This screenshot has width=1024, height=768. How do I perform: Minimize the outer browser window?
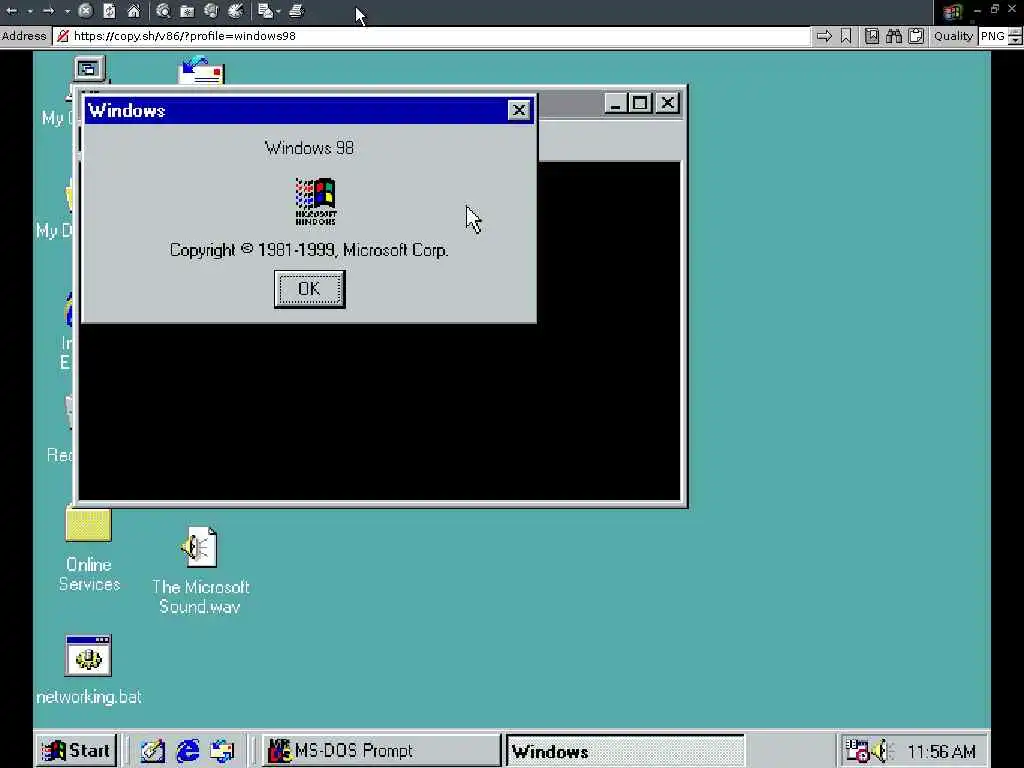977,10
